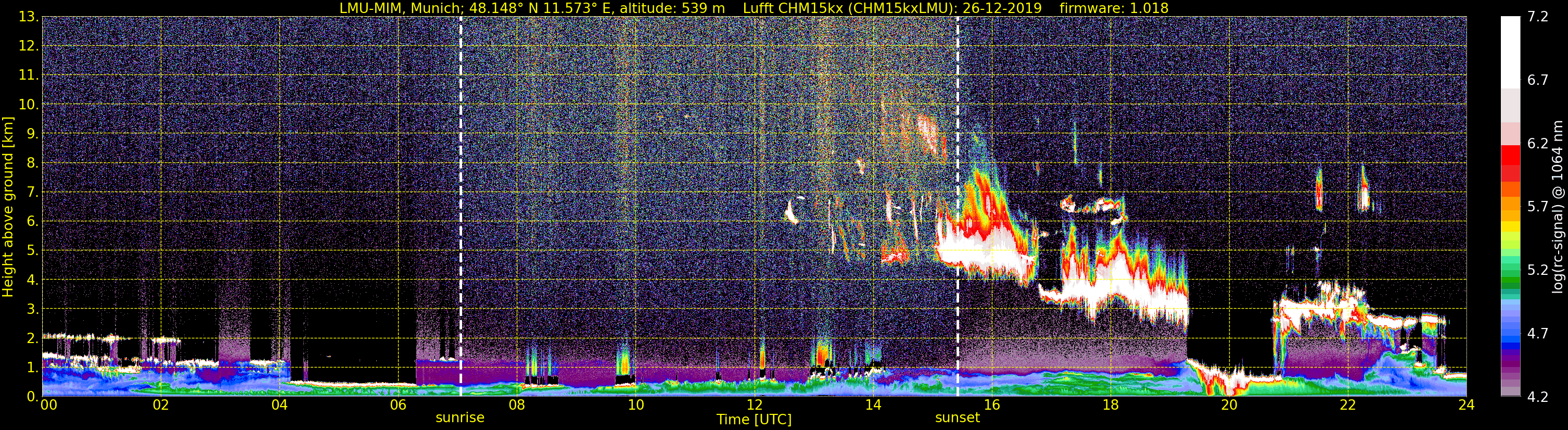The image size is (1568, 430).
Task: Click the colorbar value '4.7'
Action: click(1538, 334)
